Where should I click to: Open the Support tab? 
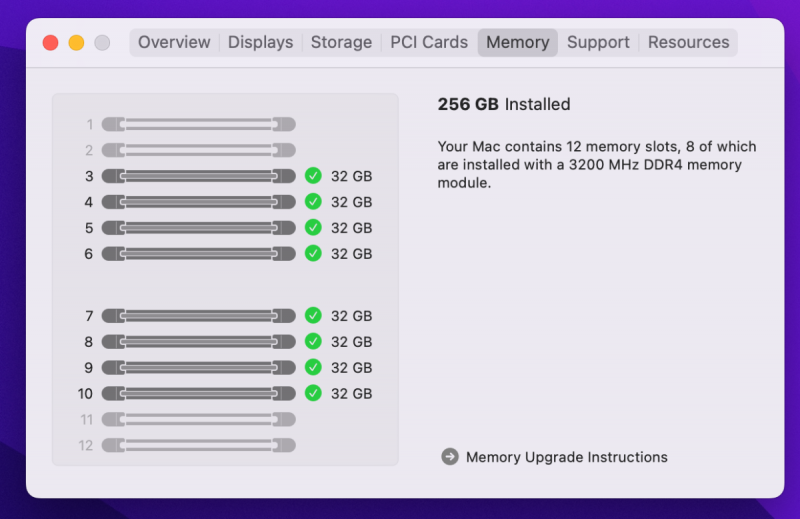[x=598, y=42]
